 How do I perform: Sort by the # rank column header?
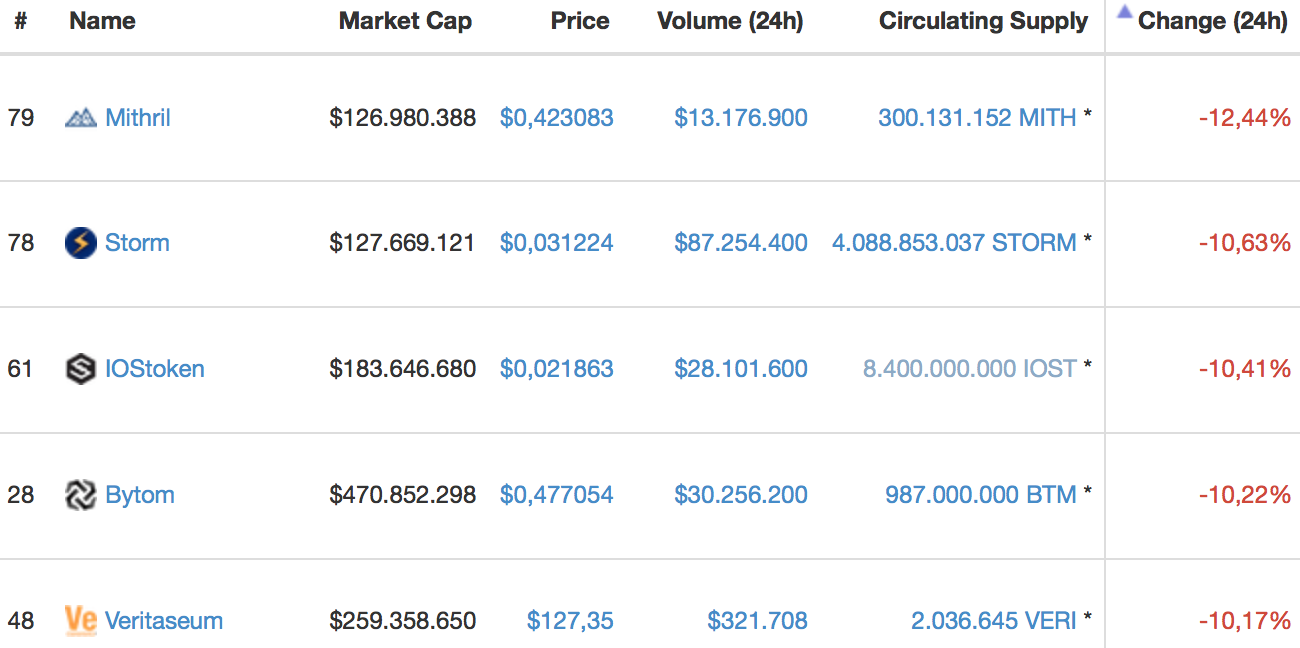pos(20,21)
